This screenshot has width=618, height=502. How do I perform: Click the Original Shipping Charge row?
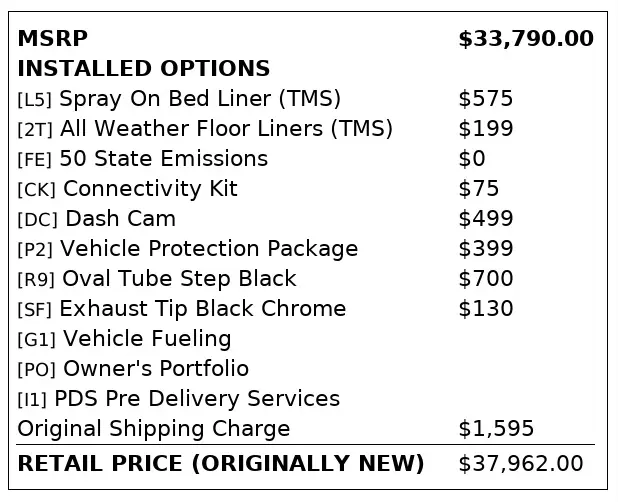coord(154,429)
